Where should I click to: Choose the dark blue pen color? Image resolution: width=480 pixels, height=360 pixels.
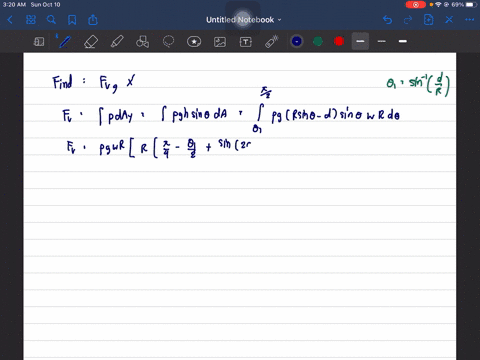[297, 41]
